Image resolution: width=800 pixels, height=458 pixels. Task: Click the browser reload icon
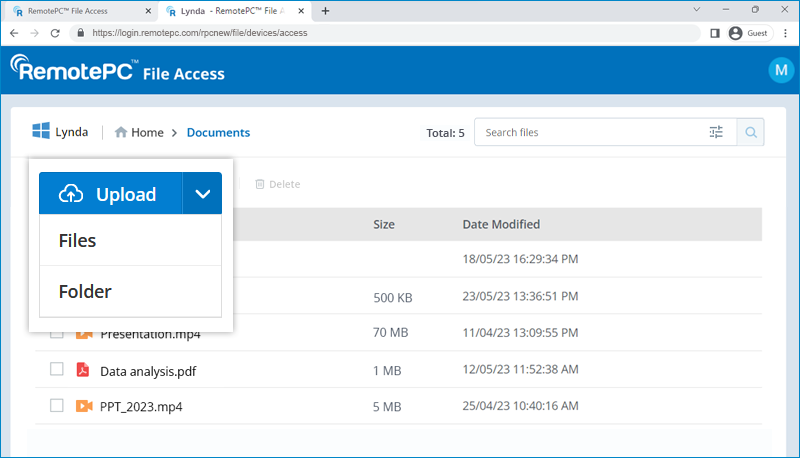point(57,32)
